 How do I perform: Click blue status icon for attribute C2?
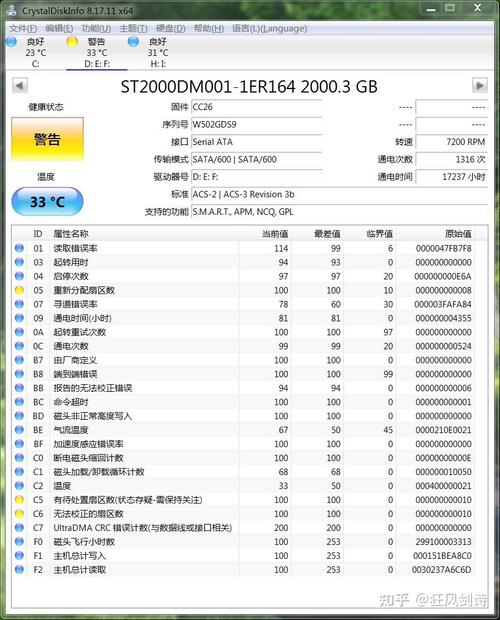[x=19, y=486]
